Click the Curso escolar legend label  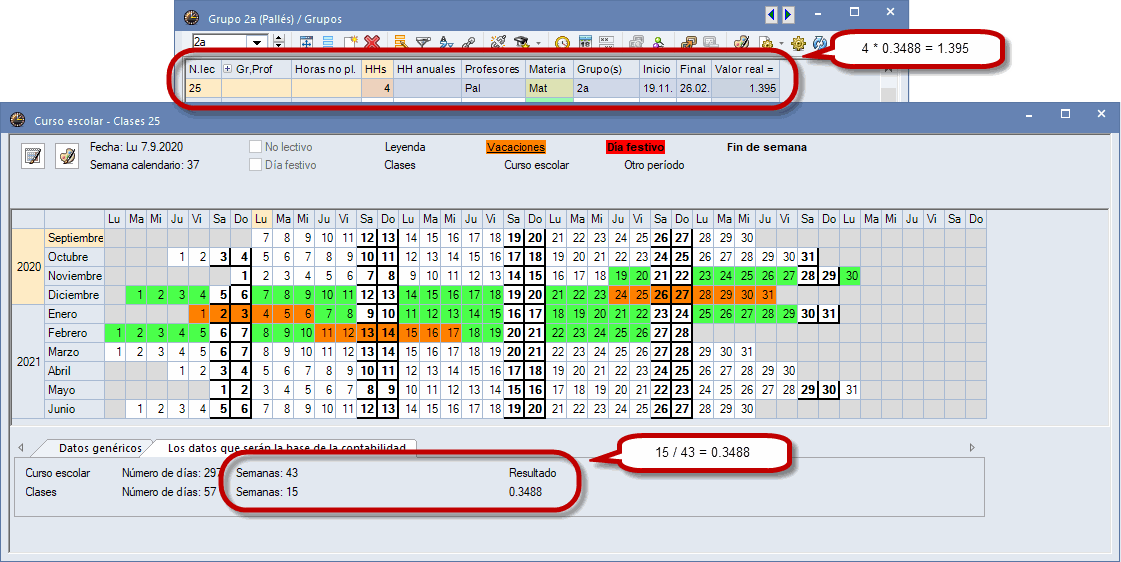point(536,164)
